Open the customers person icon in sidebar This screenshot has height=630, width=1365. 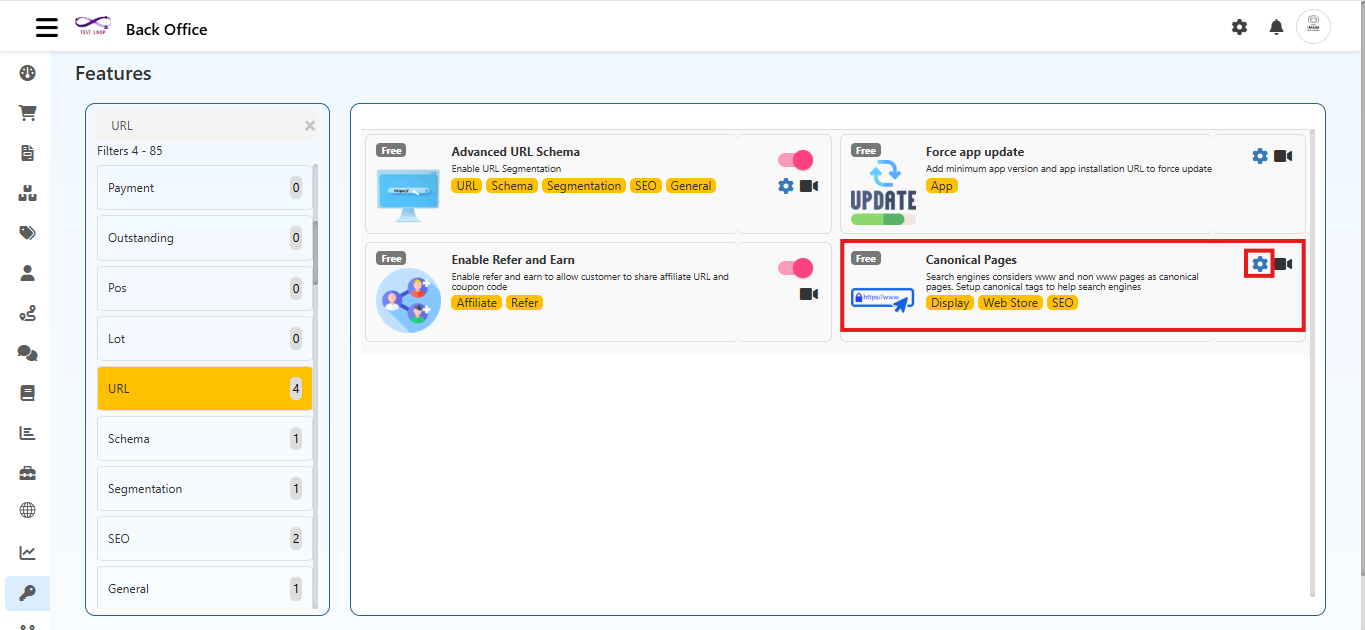tap(27, 272)
